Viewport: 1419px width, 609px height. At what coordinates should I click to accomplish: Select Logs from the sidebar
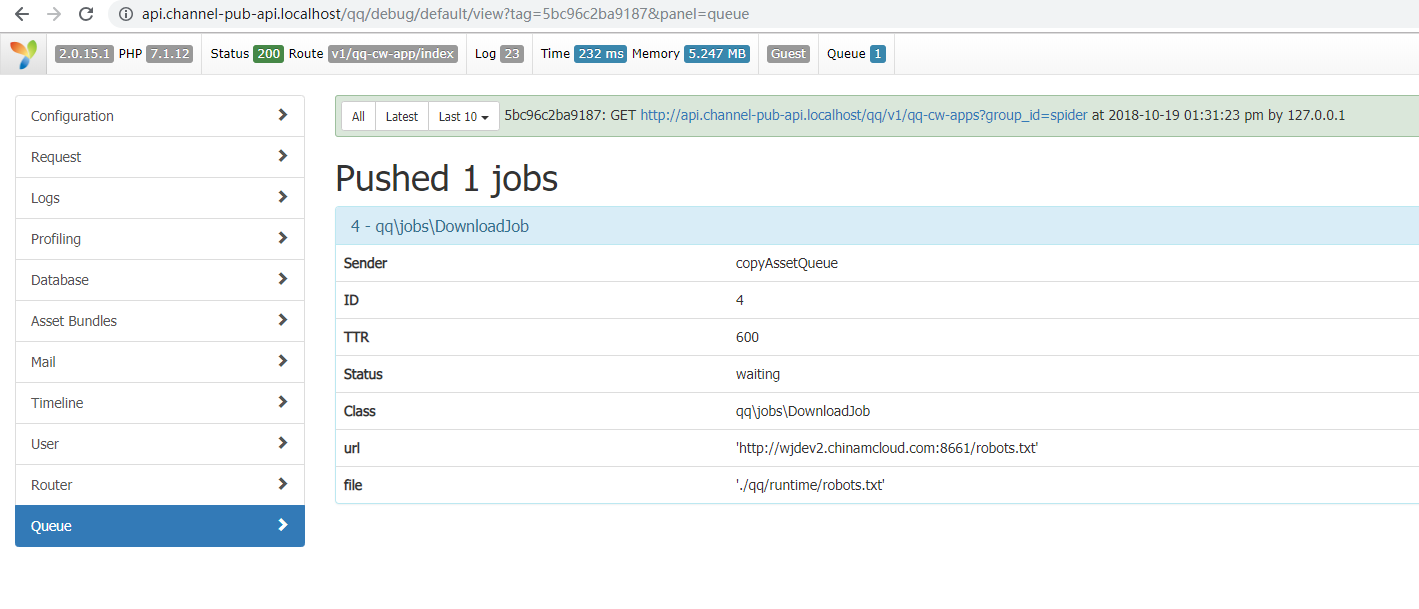[160, 198]
